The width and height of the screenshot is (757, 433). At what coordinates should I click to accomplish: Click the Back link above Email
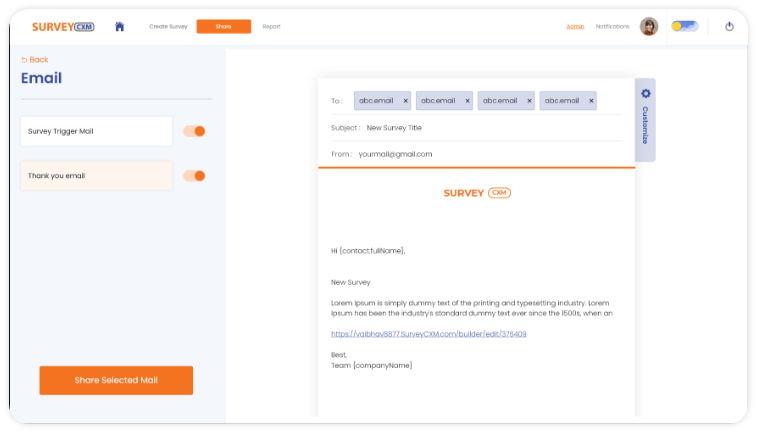[x=35, y=60]
